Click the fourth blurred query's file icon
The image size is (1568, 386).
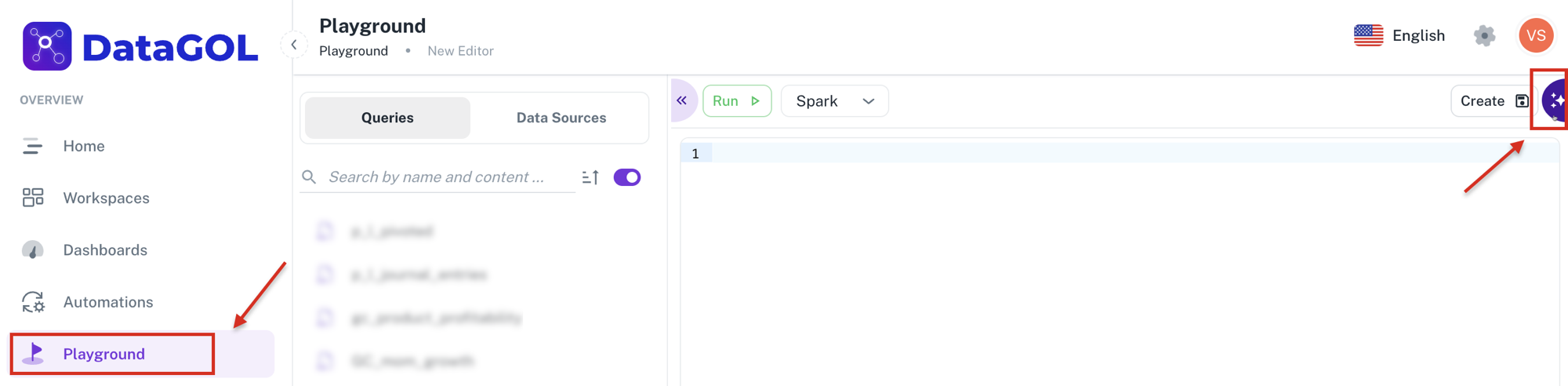[x=325, y=361]
